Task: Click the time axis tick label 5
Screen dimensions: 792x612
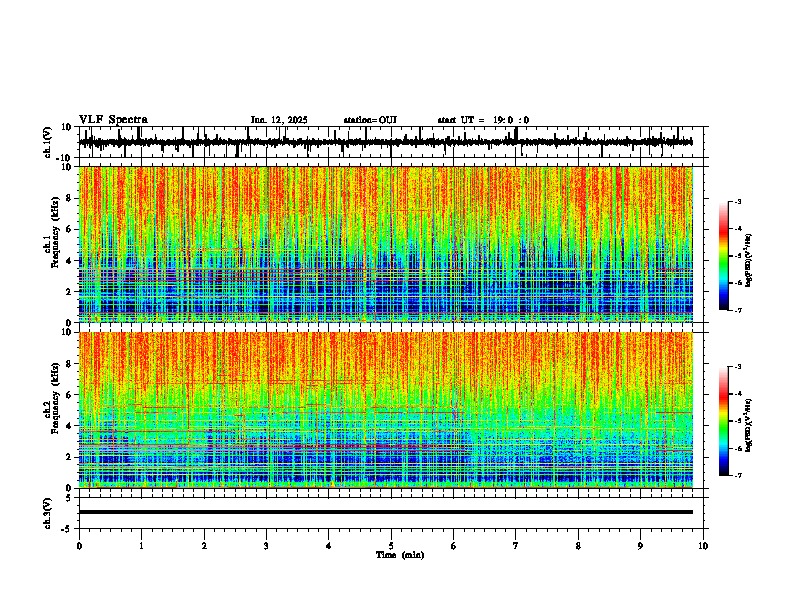Action: click(391, 546)
